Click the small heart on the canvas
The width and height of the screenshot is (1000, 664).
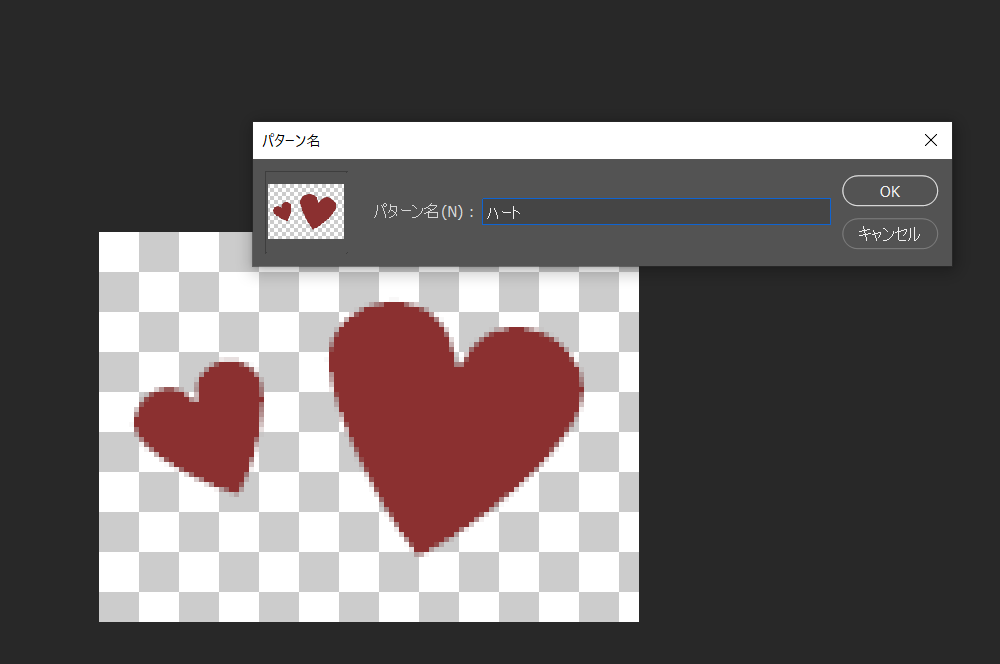point(200,426)
